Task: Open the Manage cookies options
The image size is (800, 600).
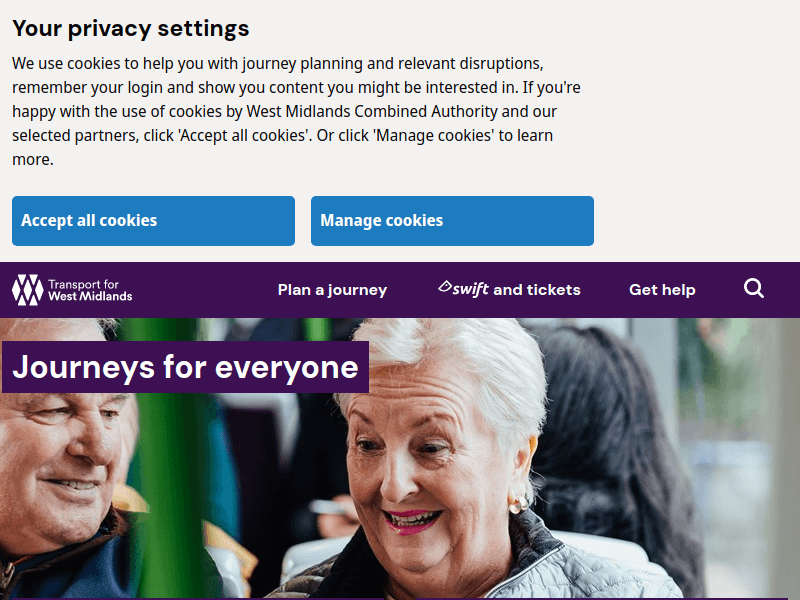Action: click(452, 220)
